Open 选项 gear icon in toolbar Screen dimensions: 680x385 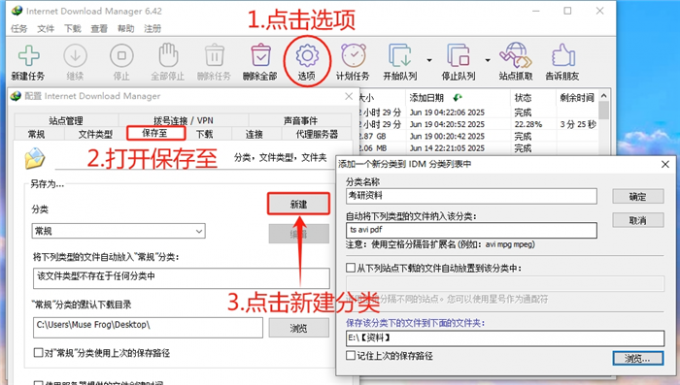click(307, 55)
